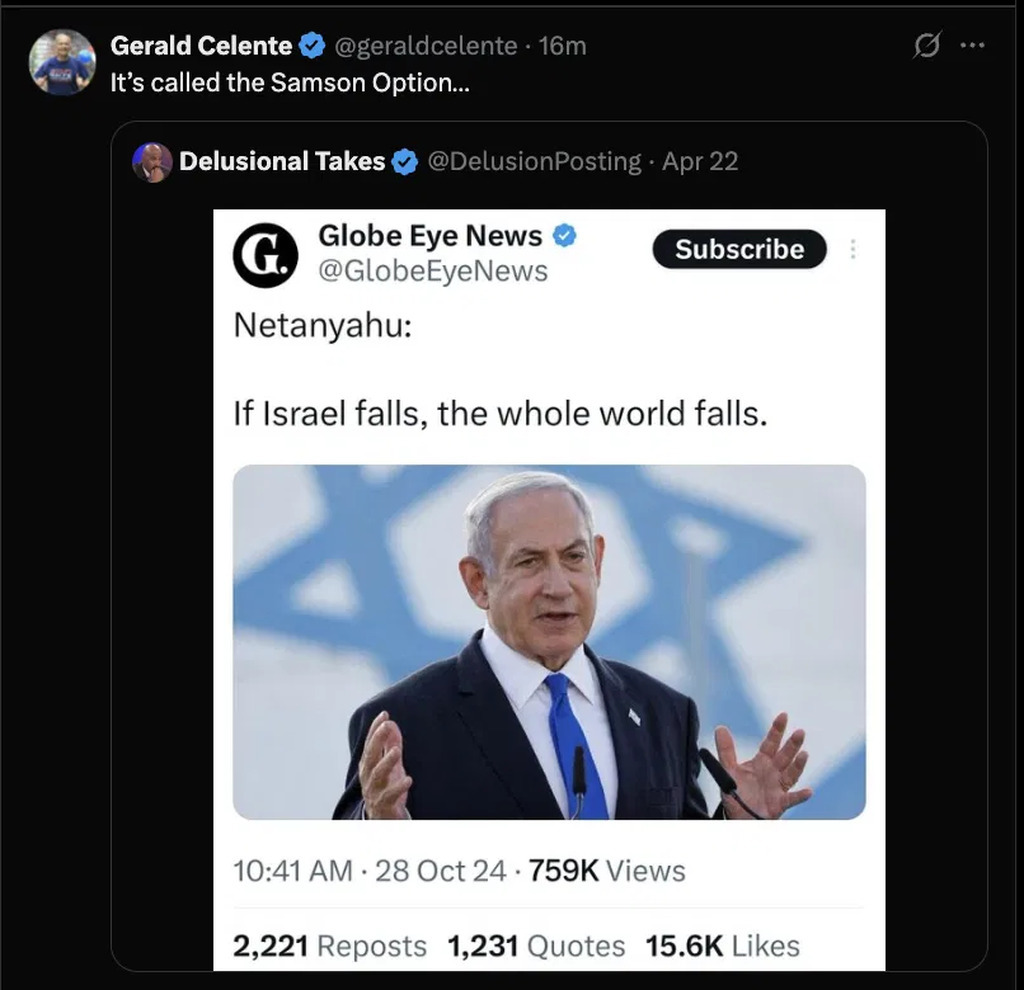Open the three-dot more options menu

pyautogui.click(x=972, y=46)
